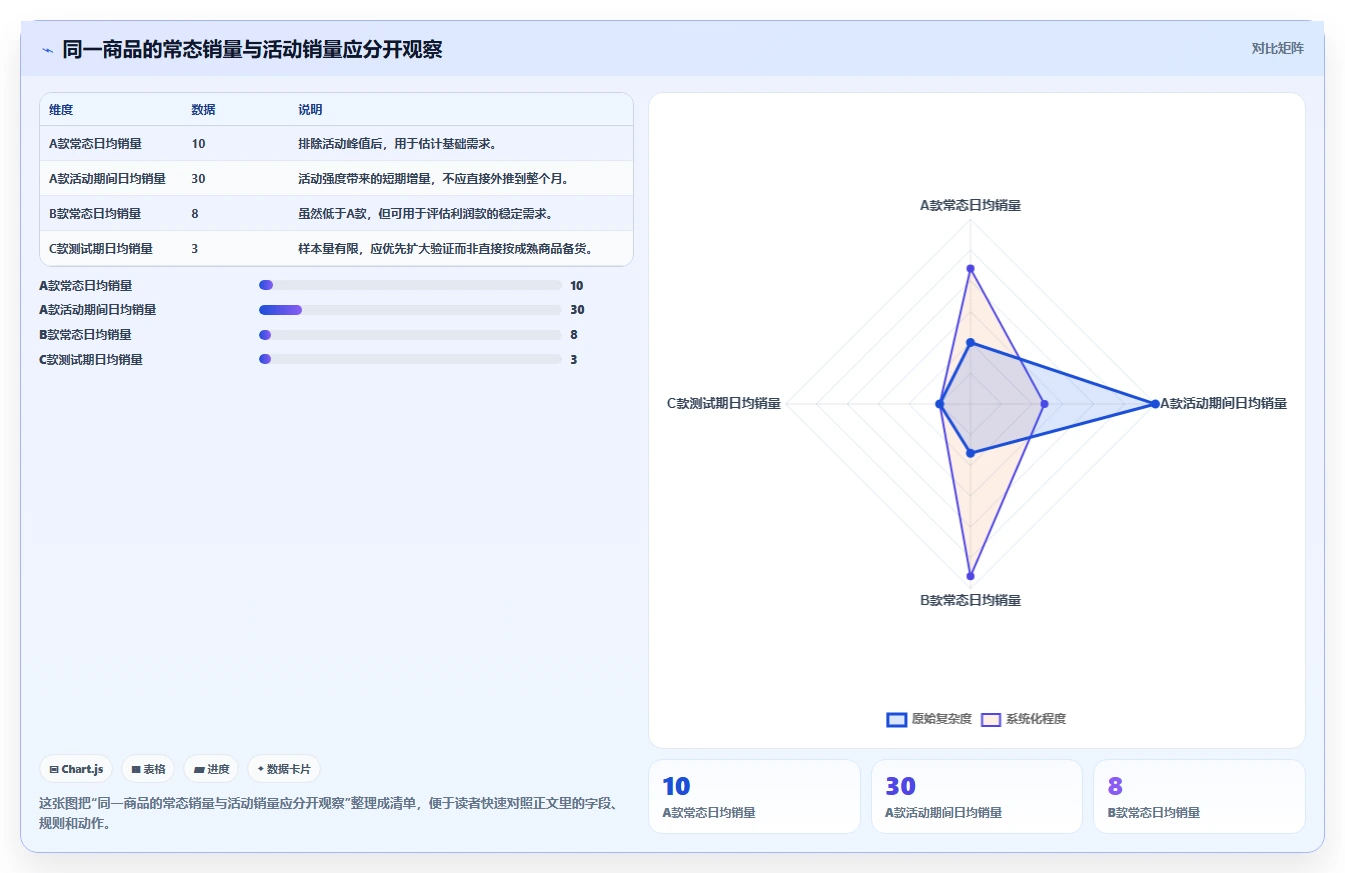
Task: Toggle the 原始复杂度 legend swatch
Action: pos(897,719)
